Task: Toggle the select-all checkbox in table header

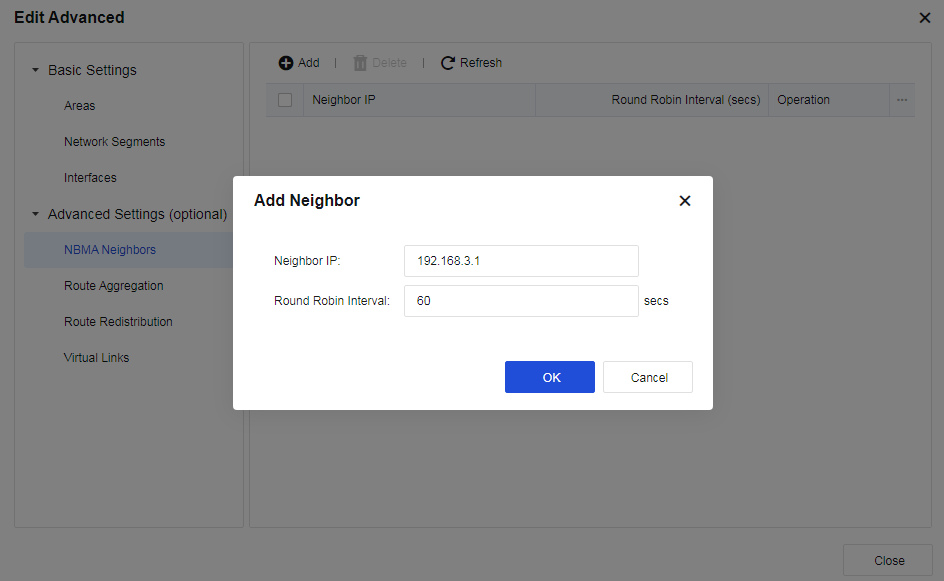Action: 285,100
